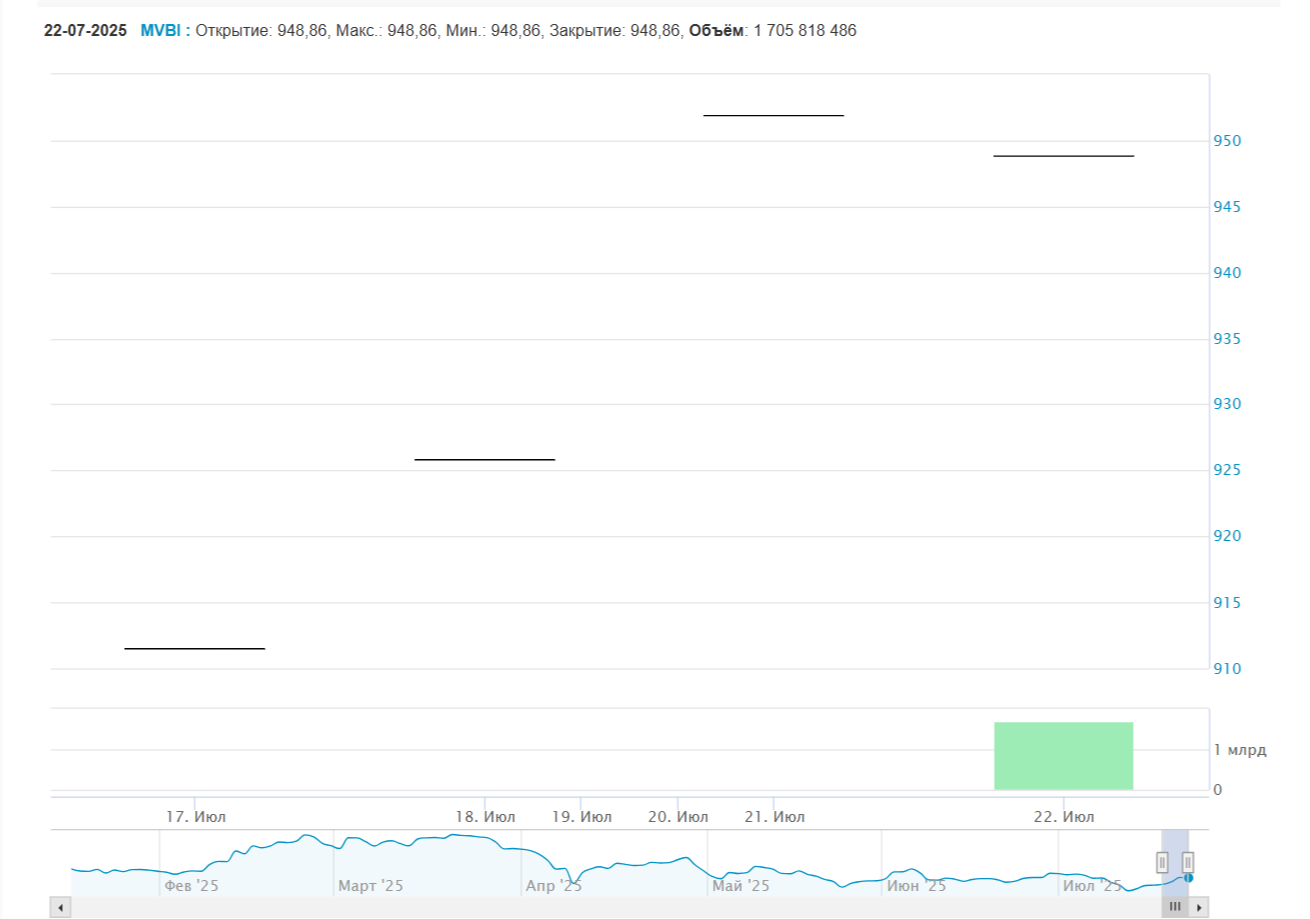Click the '20. Июл' x-axis label
1310x919 pixels.
678,817
